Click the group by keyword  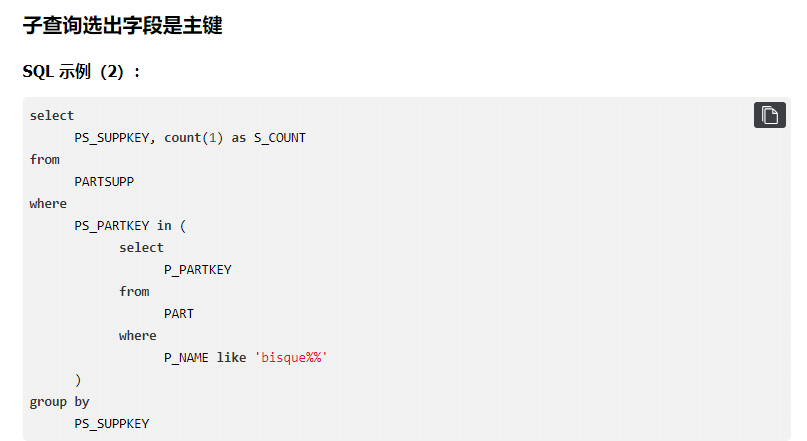[59, 402]
